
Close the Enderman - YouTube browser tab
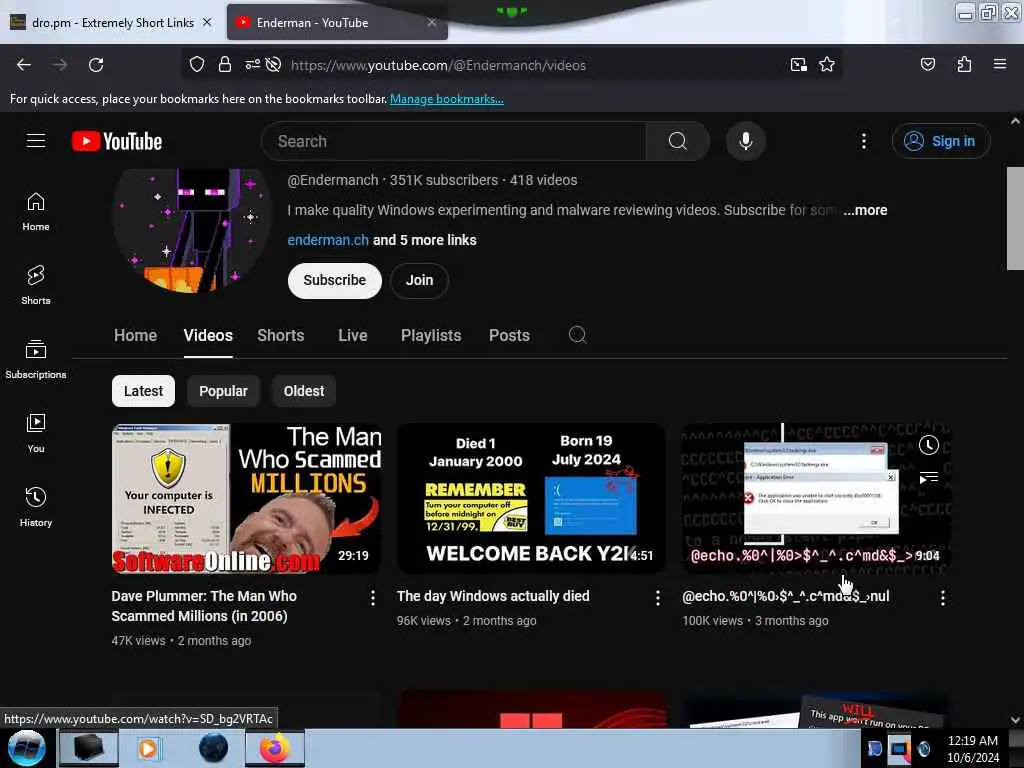(432, 23)
